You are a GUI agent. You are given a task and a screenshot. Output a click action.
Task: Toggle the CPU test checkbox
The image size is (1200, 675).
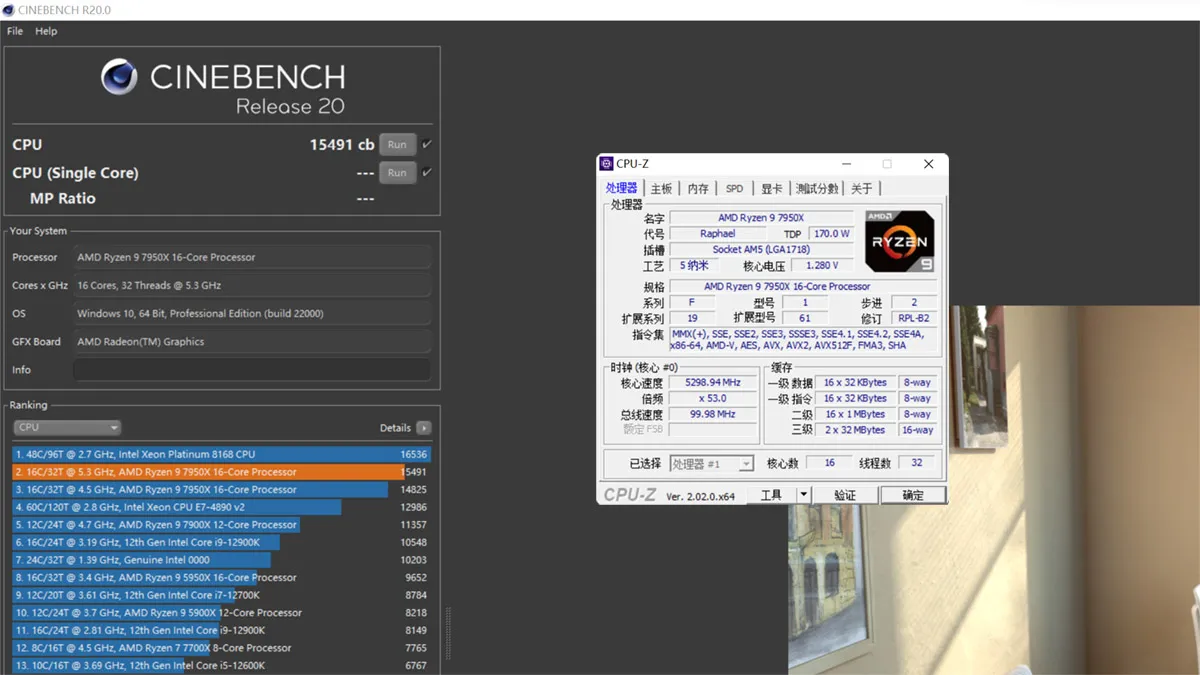pyautogui.click(x=427, y=145)
